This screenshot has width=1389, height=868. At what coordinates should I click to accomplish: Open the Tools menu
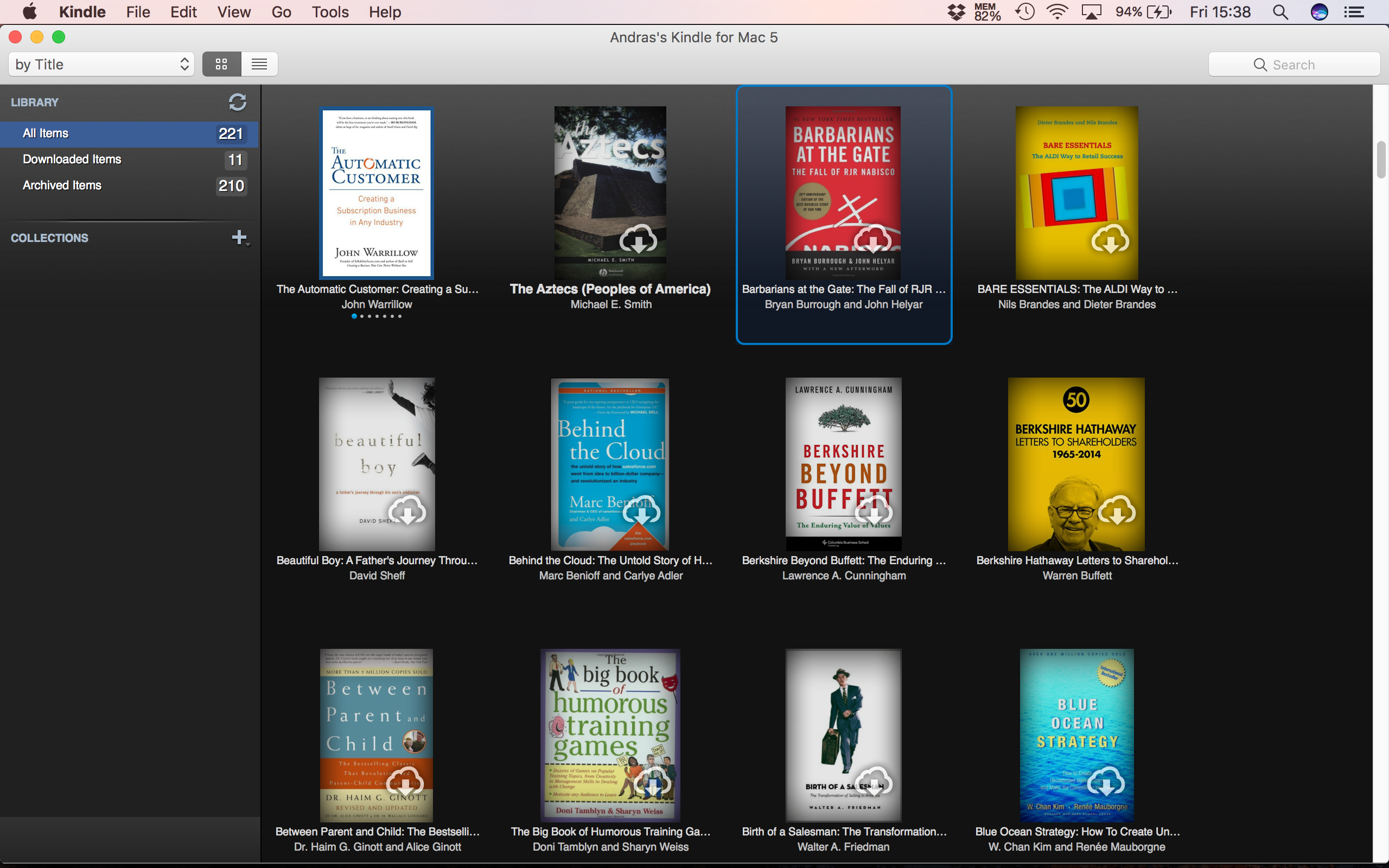[330, 12]
